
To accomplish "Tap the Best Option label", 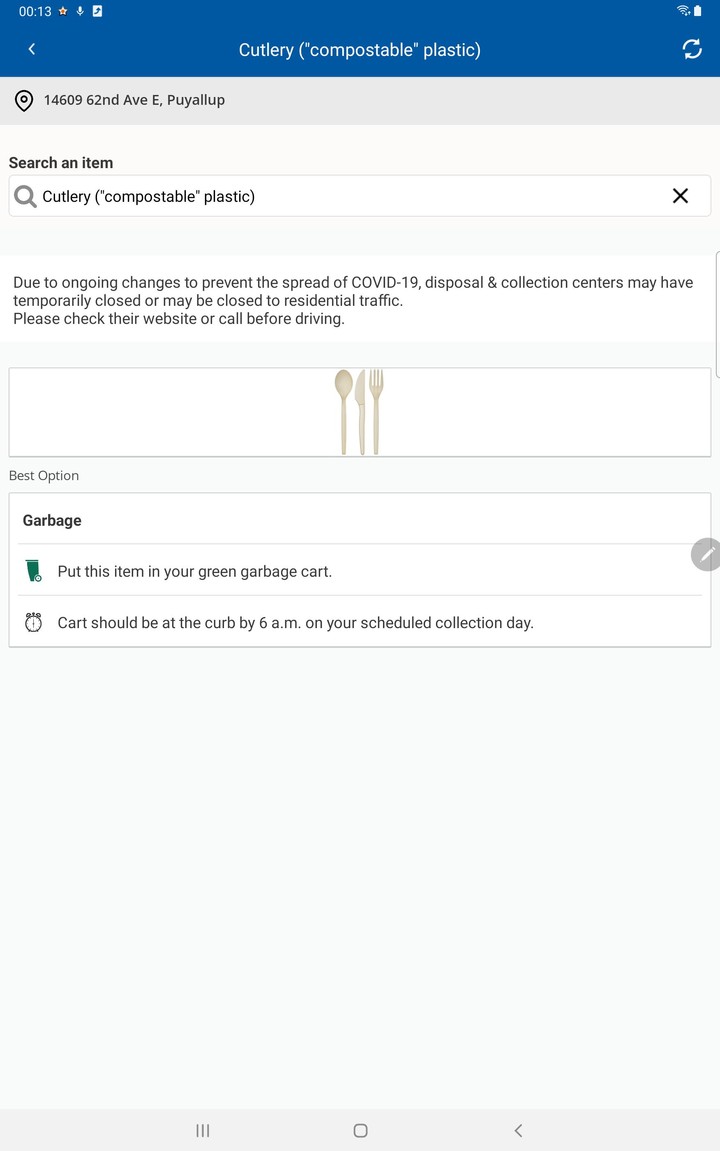I will [44, 476].
